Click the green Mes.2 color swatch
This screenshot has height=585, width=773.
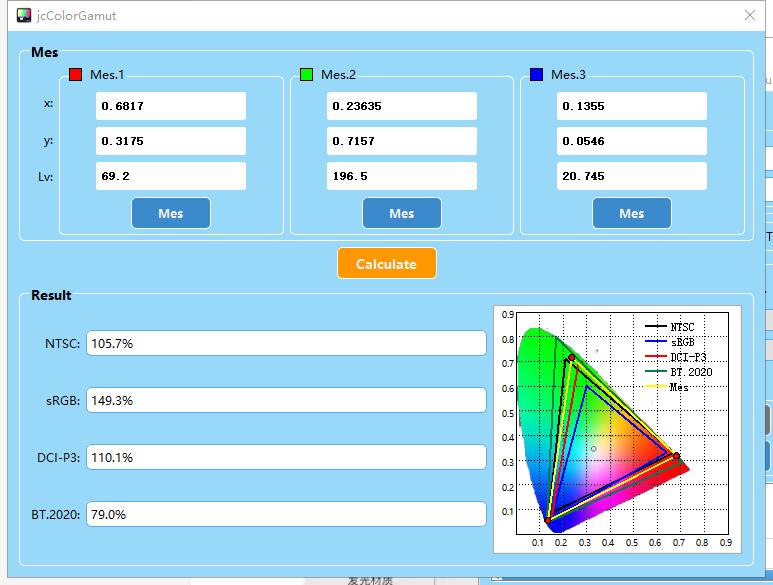307,75
